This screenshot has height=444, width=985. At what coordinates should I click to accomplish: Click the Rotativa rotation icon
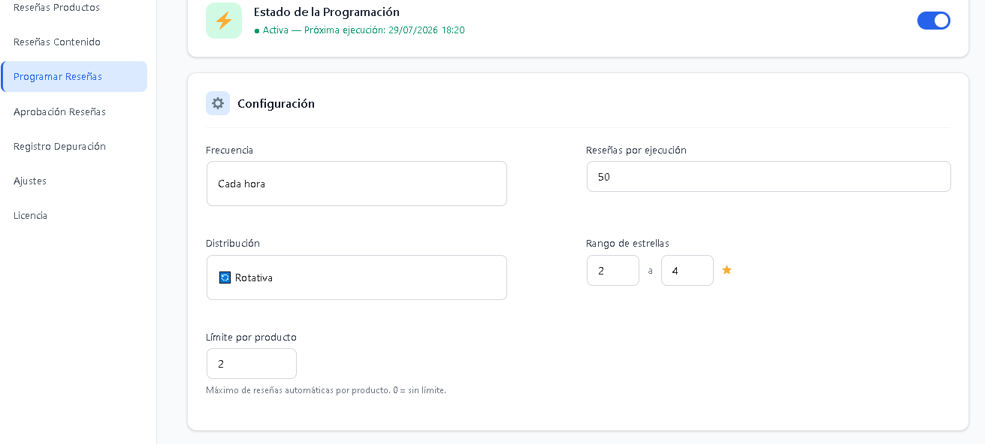tap(225, 278)
